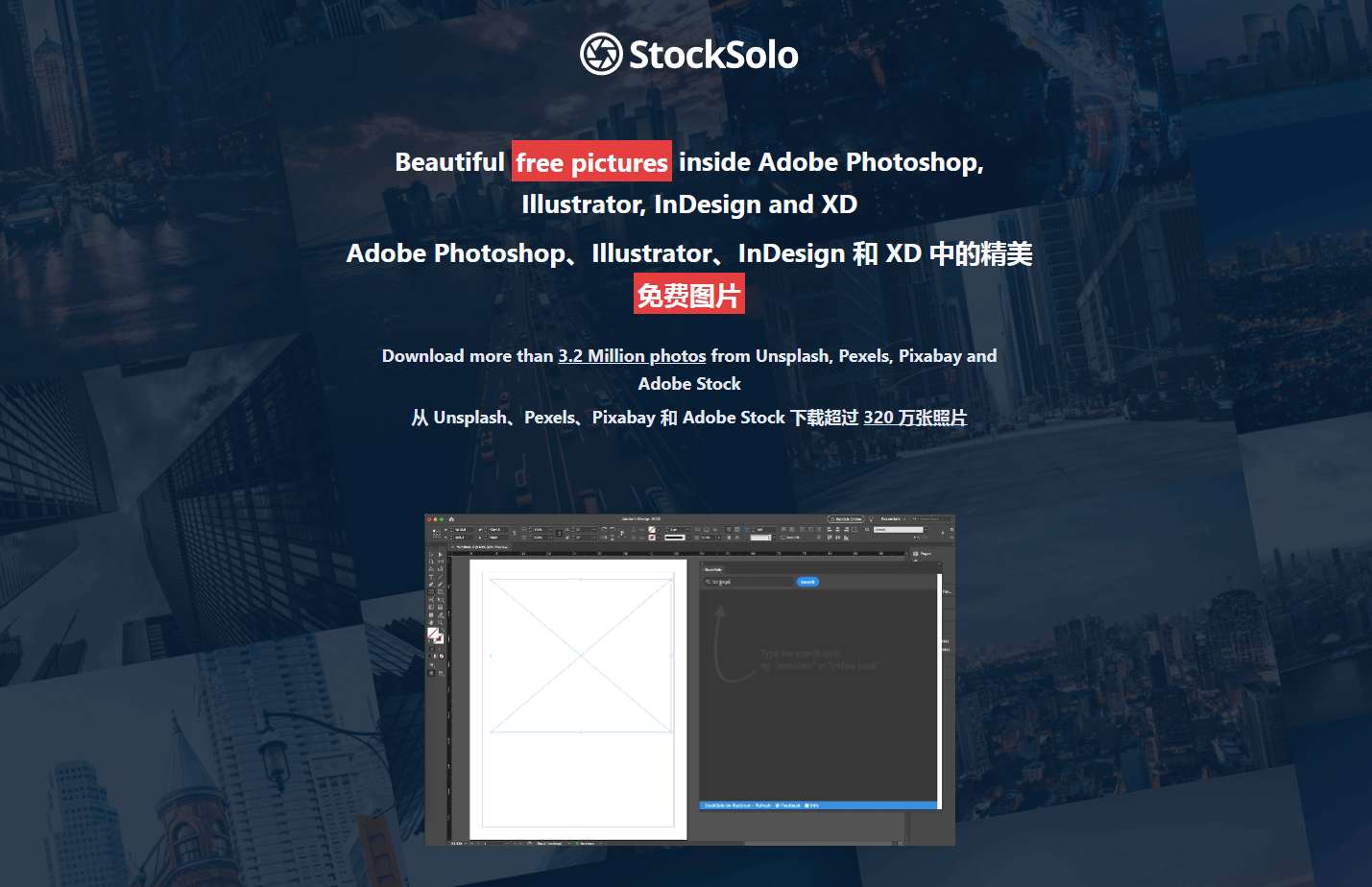
Task: Click the 'Adobe Stock' text line
Action: point(689,384)
